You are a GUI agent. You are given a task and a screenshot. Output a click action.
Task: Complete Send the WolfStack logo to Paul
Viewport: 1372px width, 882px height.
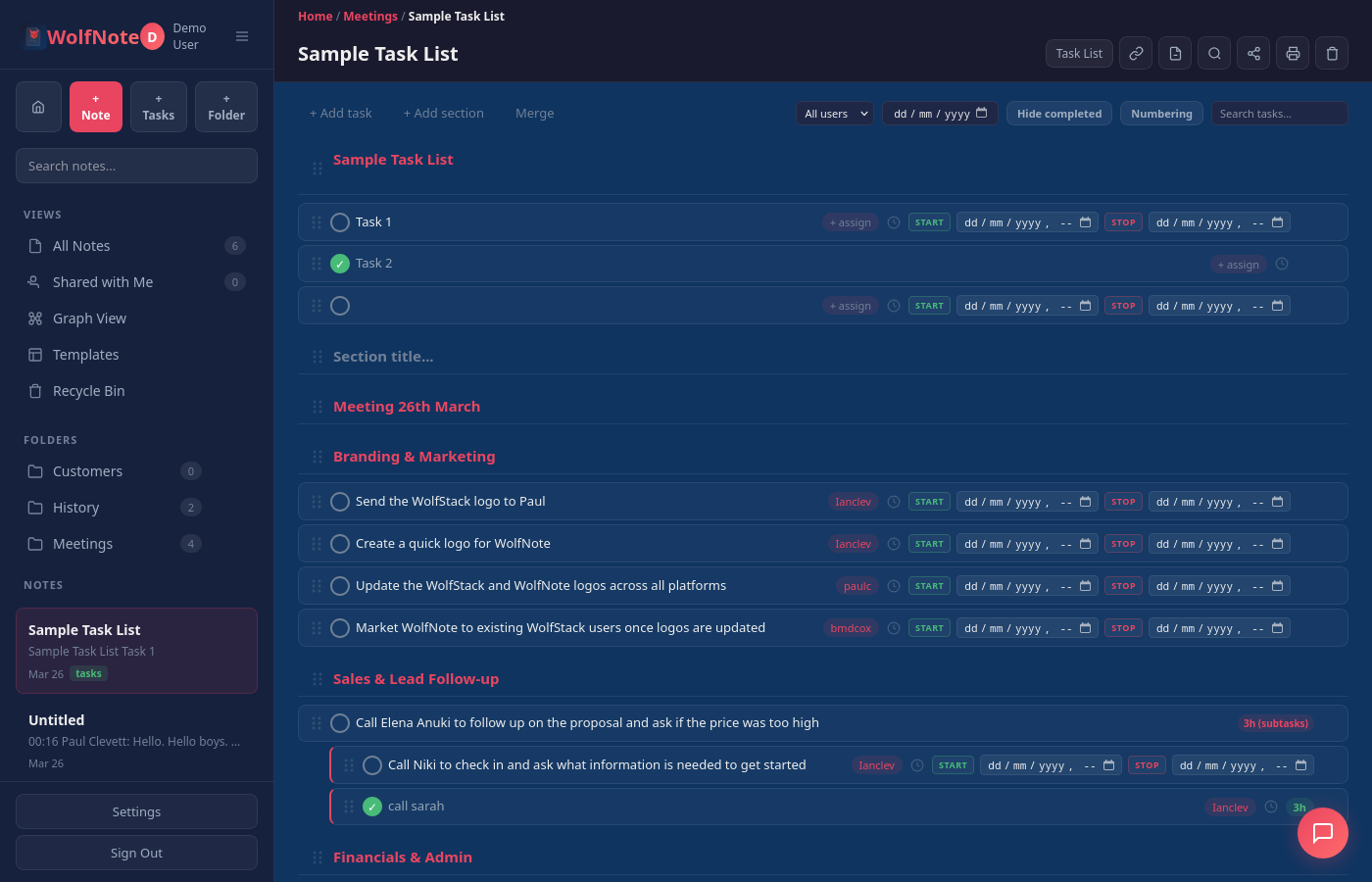coord(340,502)
